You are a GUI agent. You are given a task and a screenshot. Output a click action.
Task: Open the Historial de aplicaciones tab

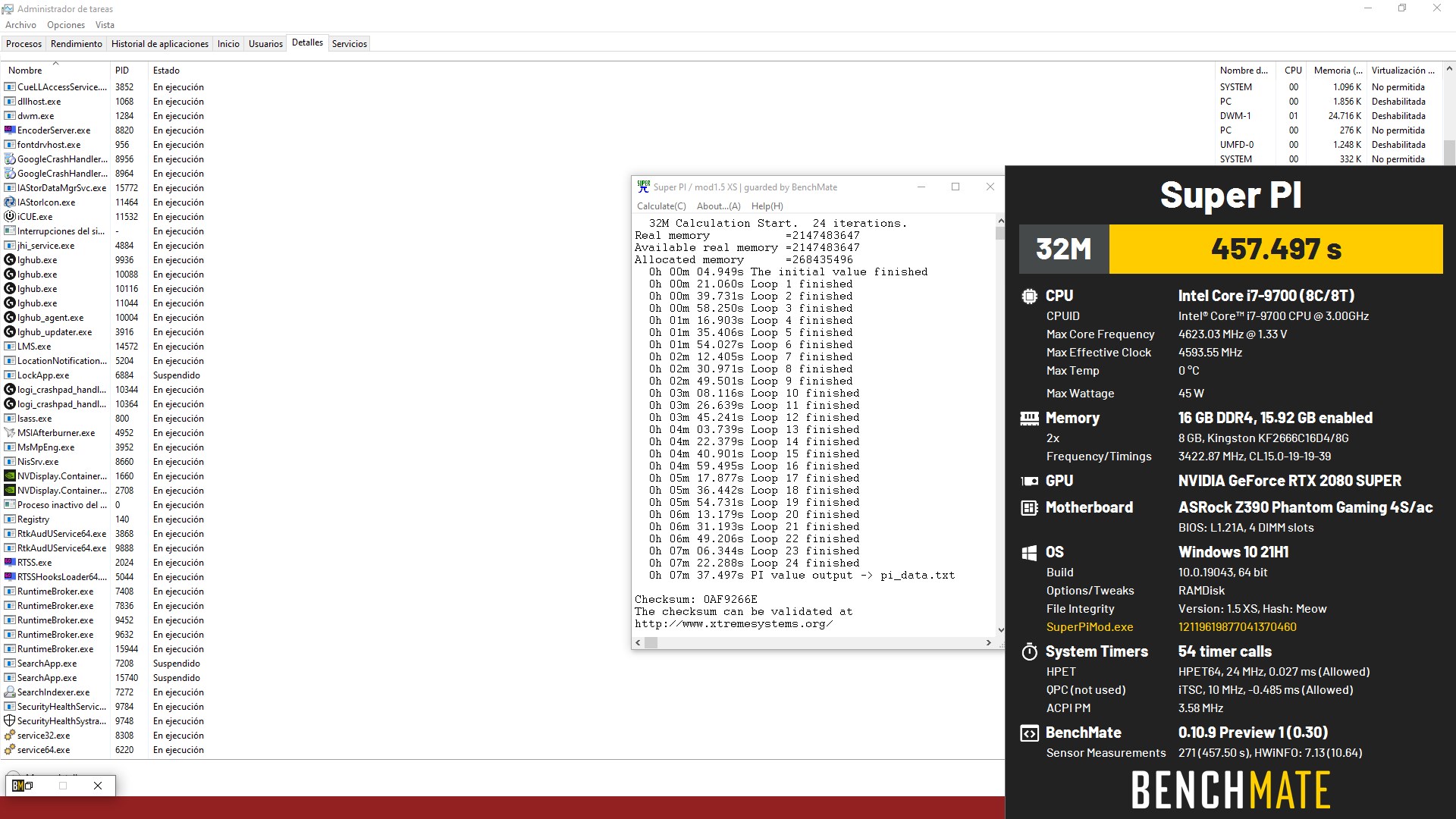[160, 44]
